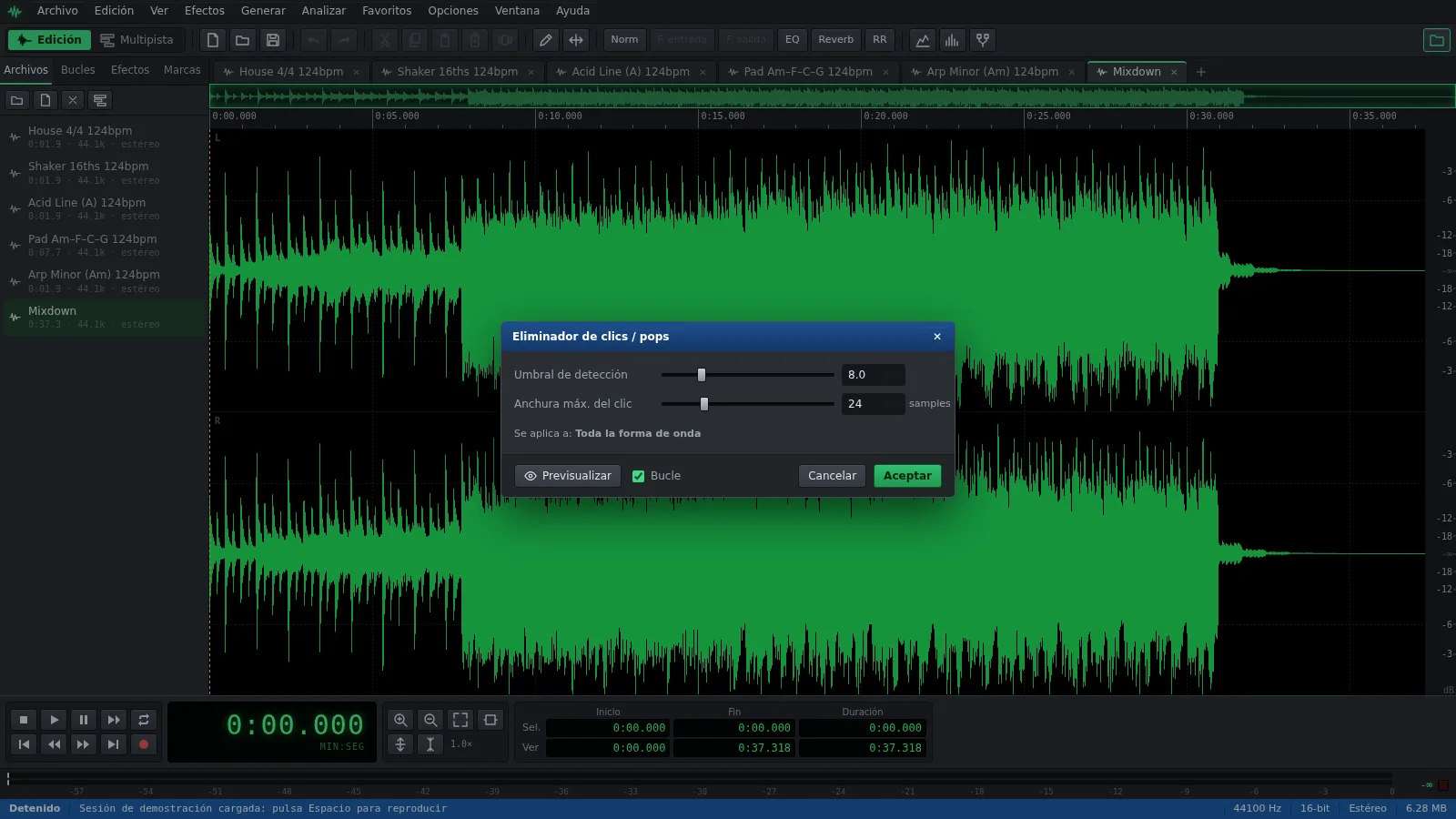Click the red record button
The height and width of the screenshot is (819, 1456).
coord(144,744)
